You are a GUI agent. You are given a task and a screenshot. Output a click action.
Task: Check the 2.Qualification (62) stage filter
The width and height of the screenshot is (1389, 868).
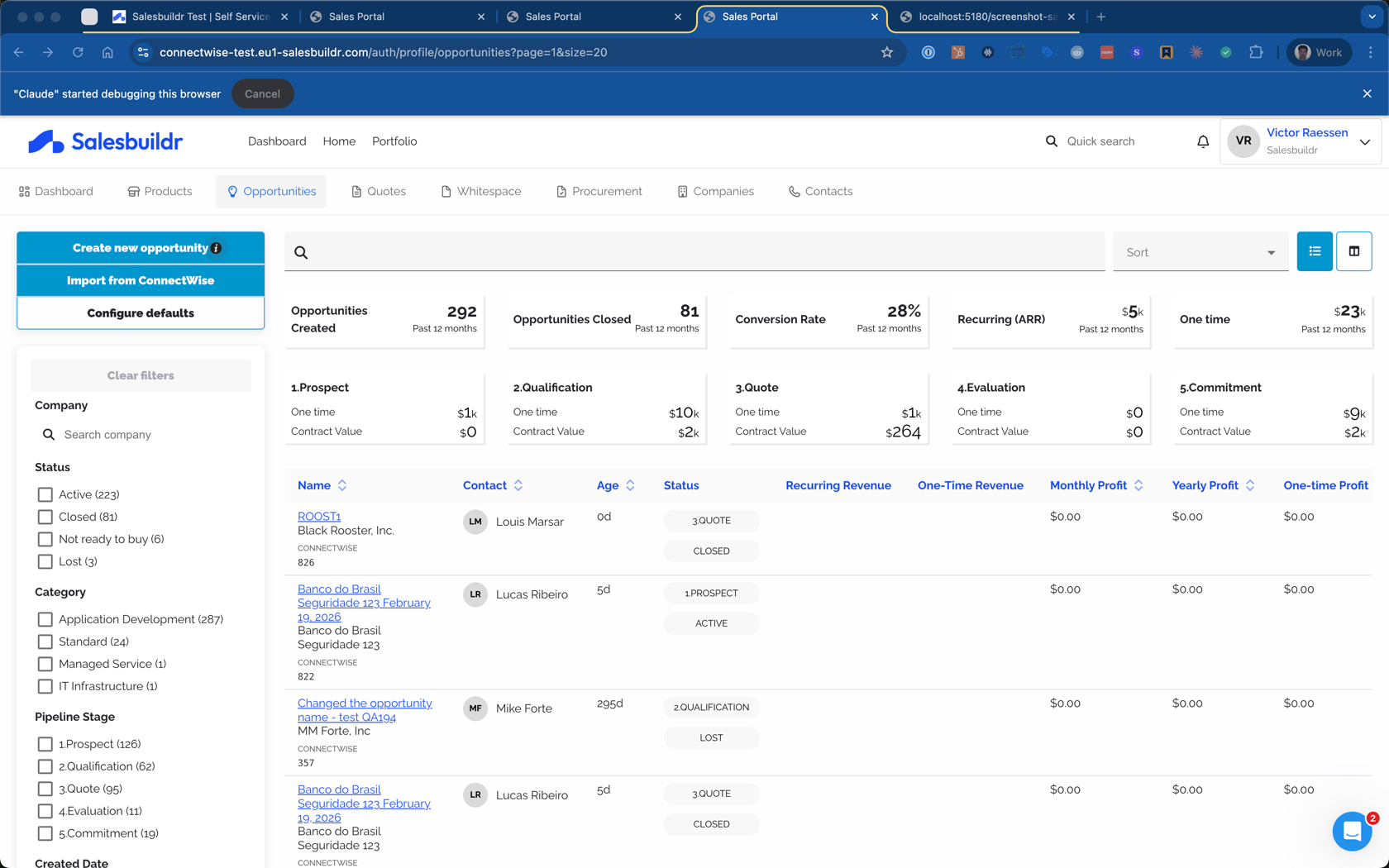pos(45,766)
